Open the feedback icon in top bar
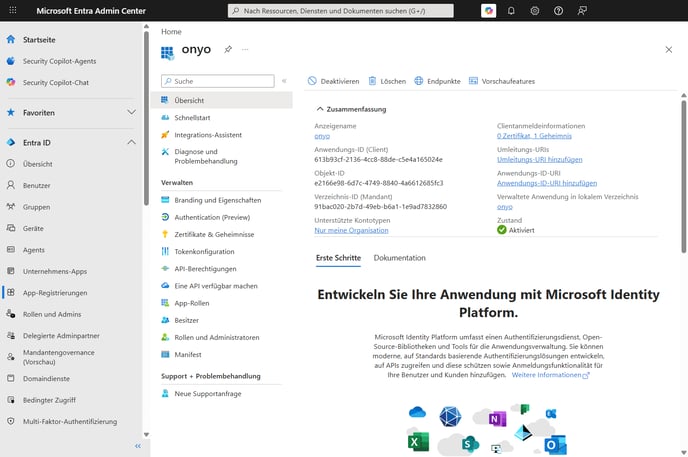Image resolution: width=688 pixels, height=457 pixels. pos(582,11)
